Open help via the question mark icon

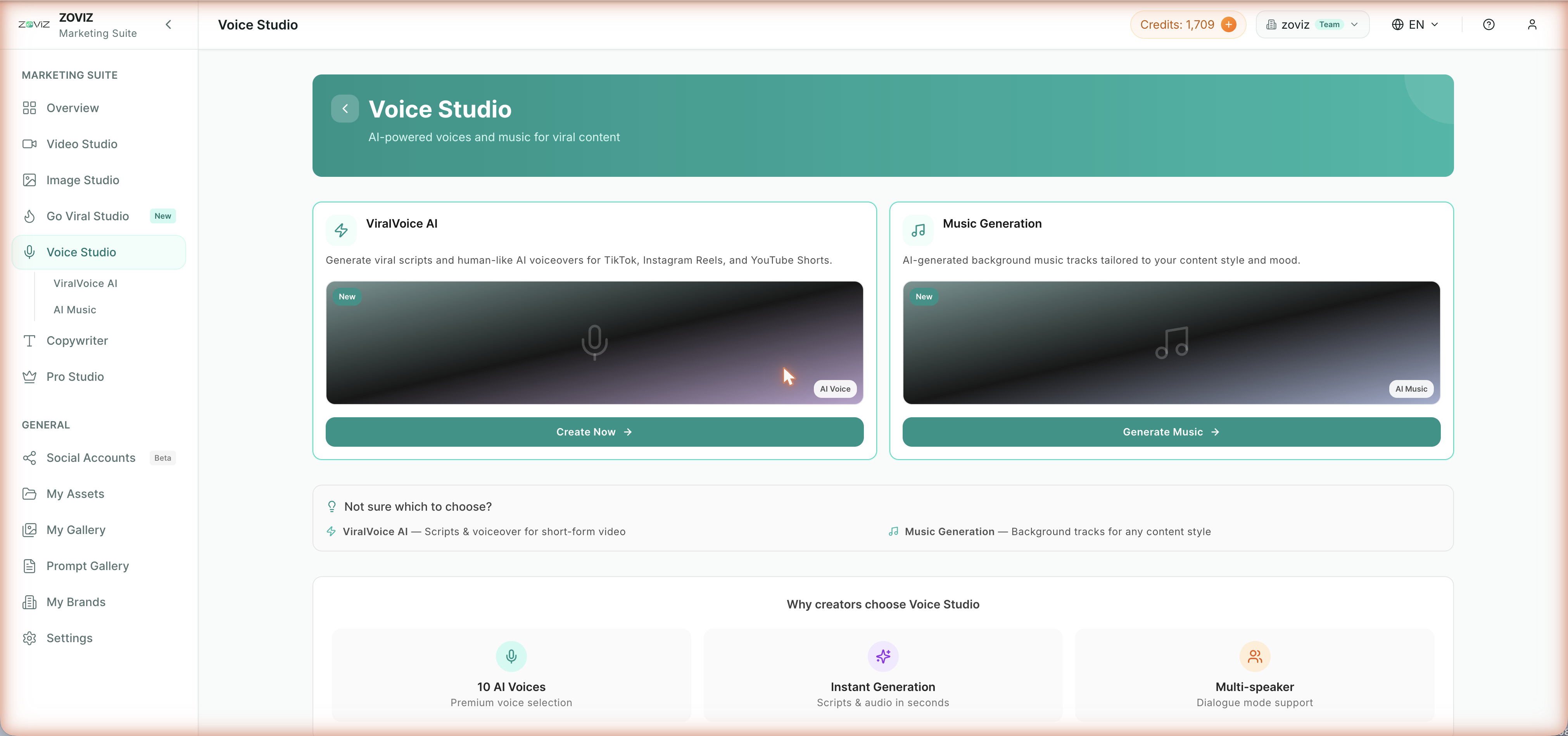click(1489, 24)
